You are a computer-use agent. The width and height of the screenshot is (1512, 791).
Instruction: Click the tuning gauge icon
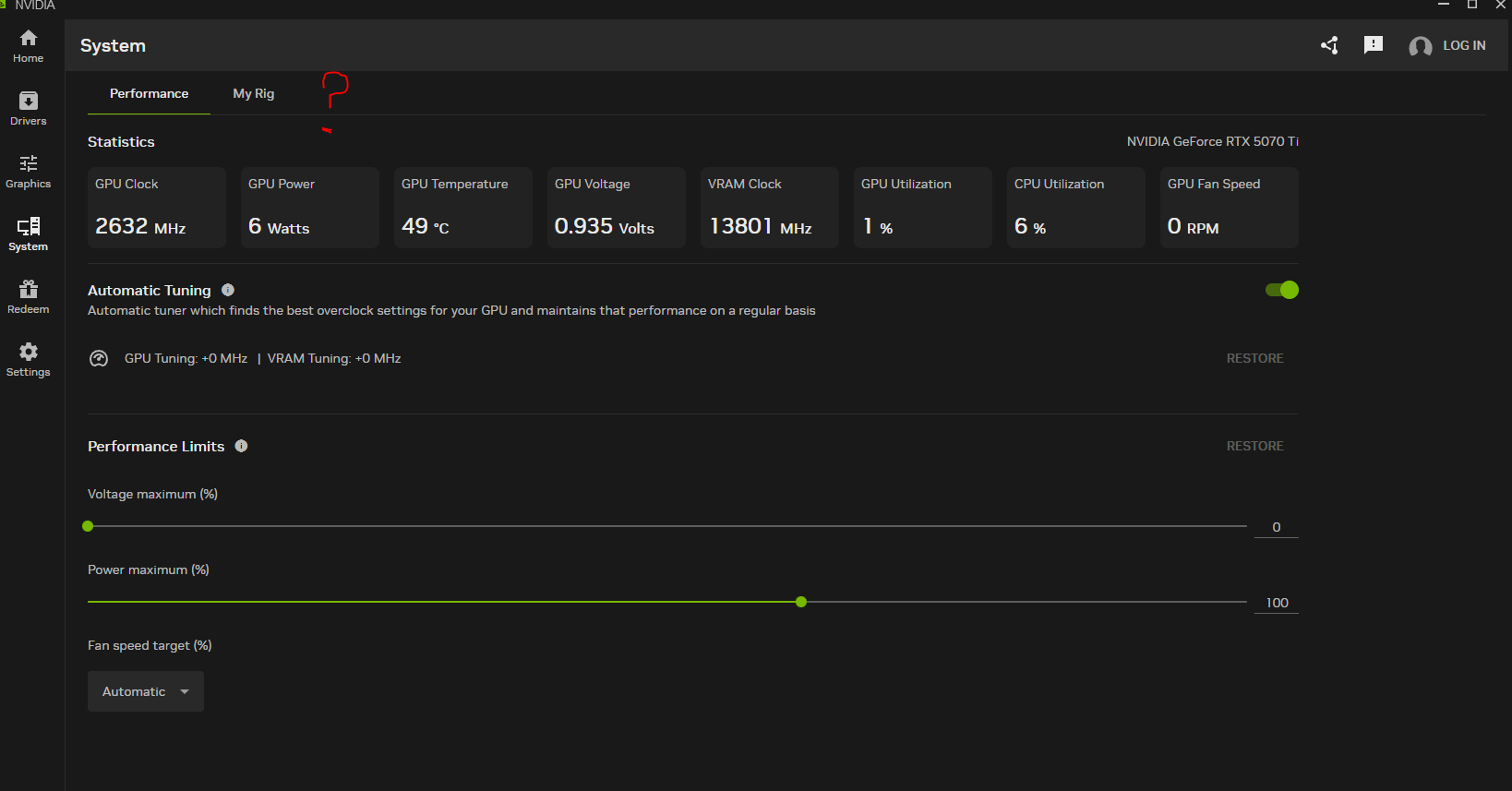pyautogui.click(x=99, y=358)
